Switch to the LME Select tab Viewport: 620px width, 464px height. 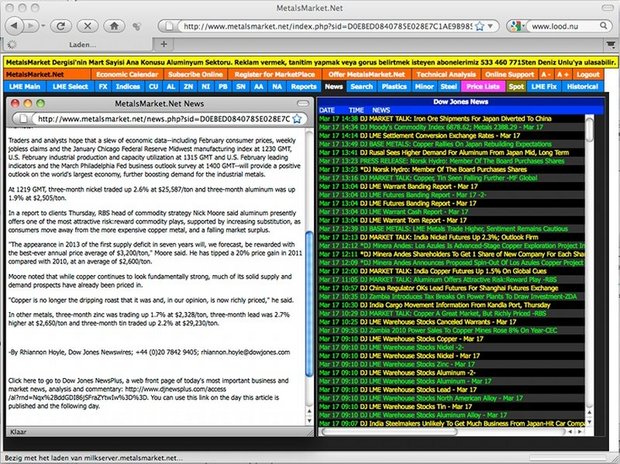coord(70,87)
